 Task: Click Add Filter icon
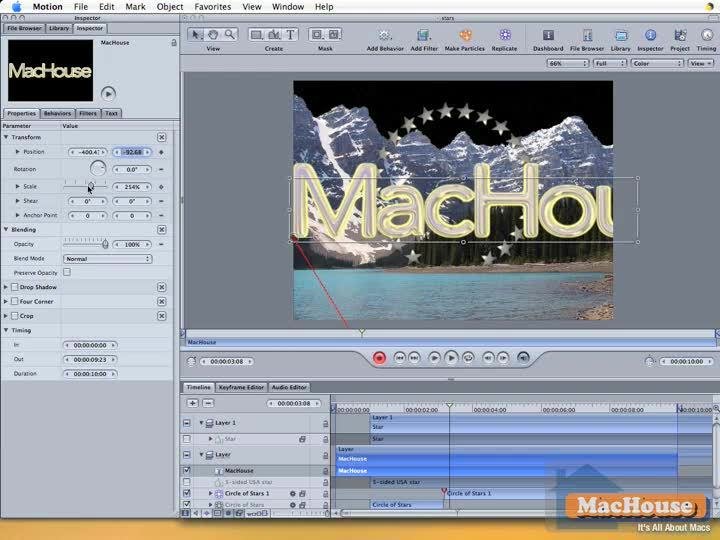(423, 35)
